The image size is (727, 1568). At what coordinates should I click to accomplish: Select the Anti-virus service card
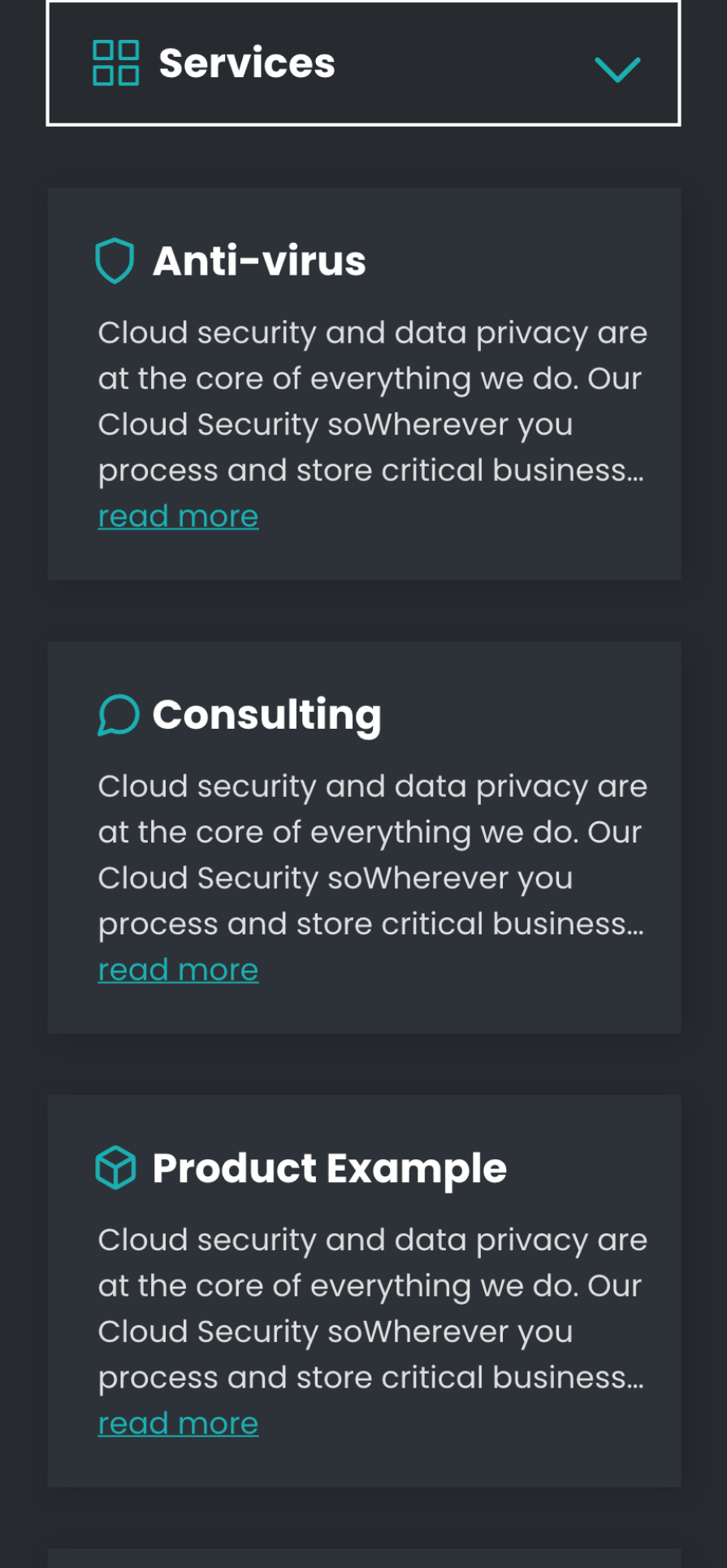[x=364, y=383]
